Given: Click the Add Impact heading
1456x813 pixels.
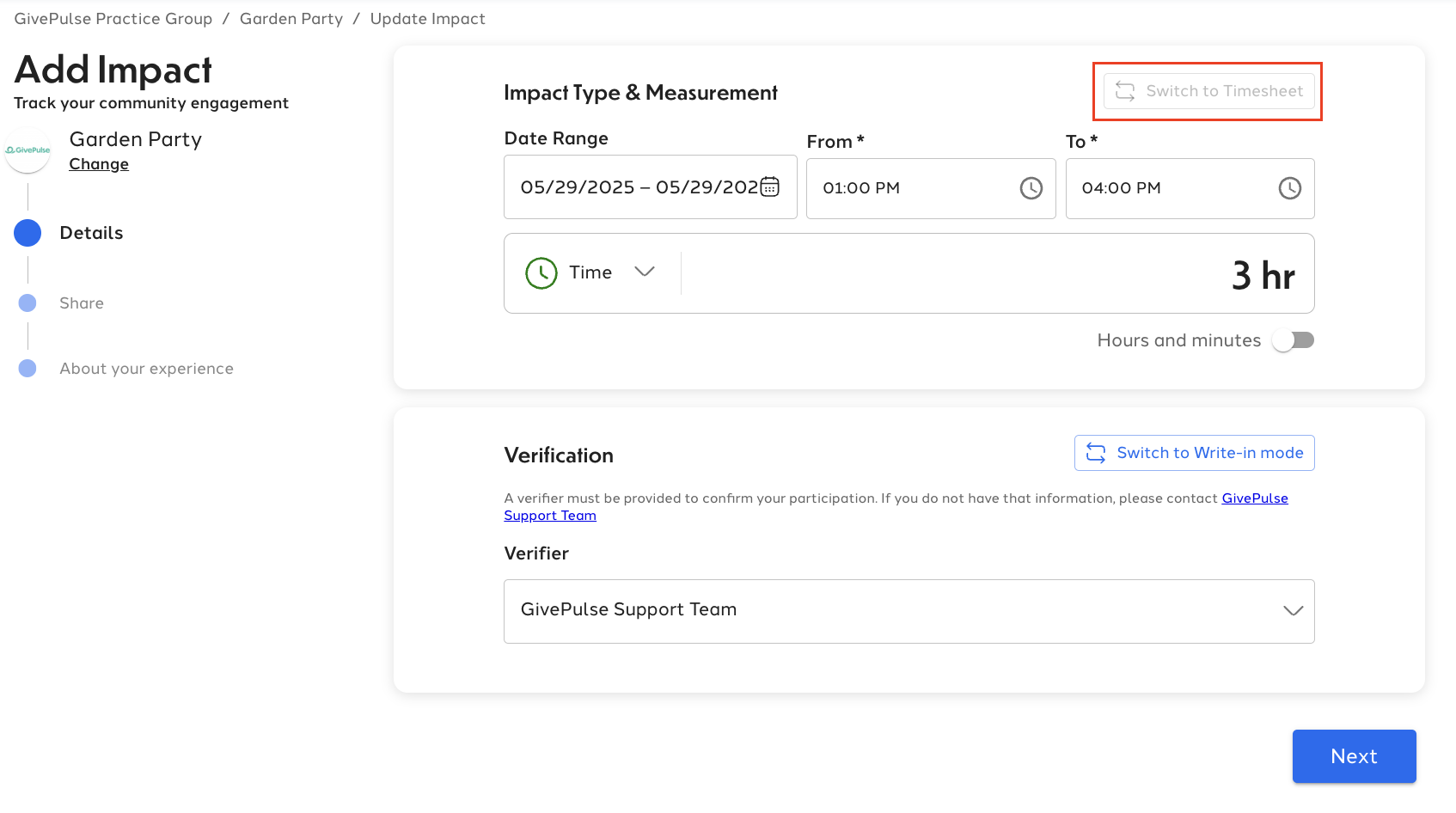Looking at the screenshot, I should coord(113,70).
